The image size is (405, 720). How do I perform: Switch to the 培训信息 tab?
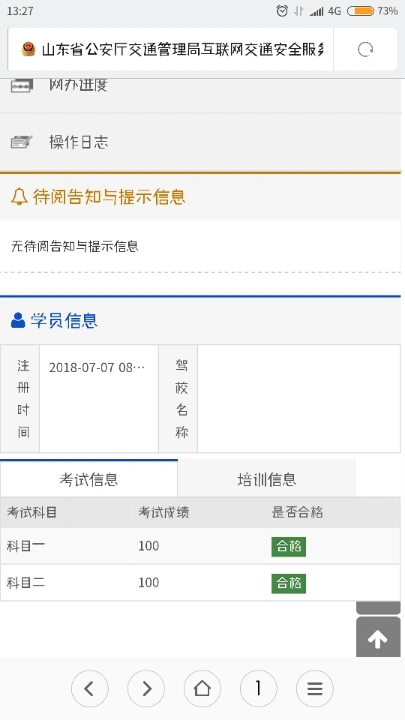tap(267, 479)
